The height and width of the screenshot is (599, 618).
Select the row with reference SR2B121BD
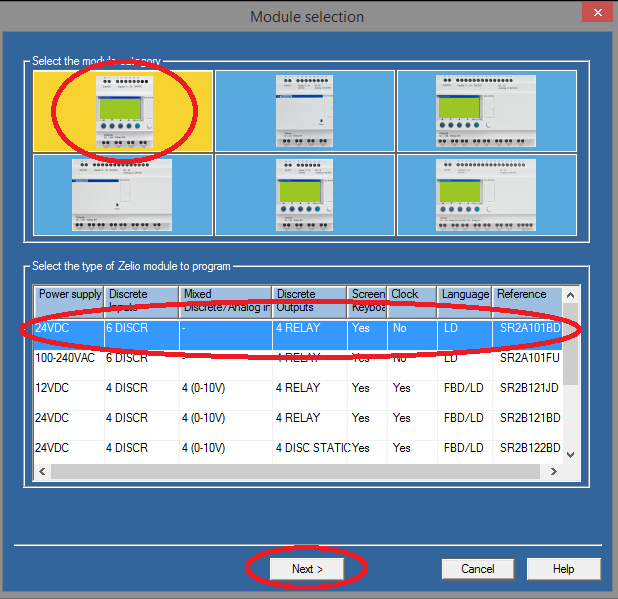(x=298, y=425)
